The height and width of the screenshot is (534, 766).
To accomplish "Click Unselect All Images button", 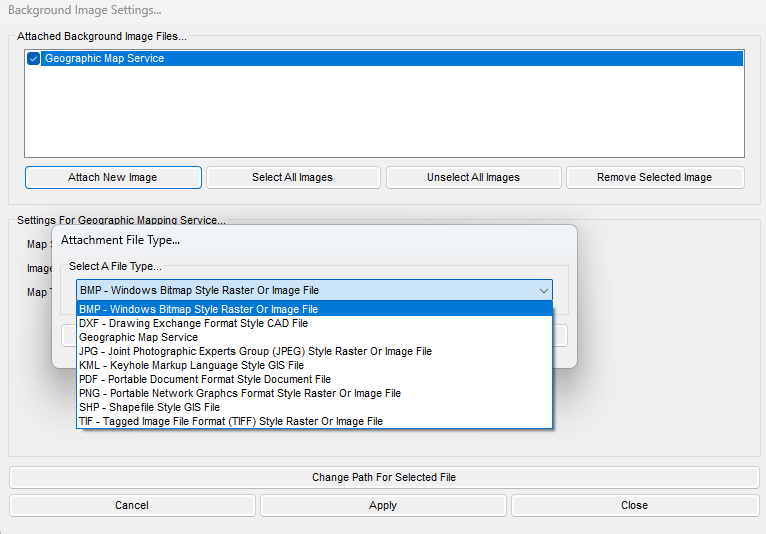I will (x=473, y=177).
